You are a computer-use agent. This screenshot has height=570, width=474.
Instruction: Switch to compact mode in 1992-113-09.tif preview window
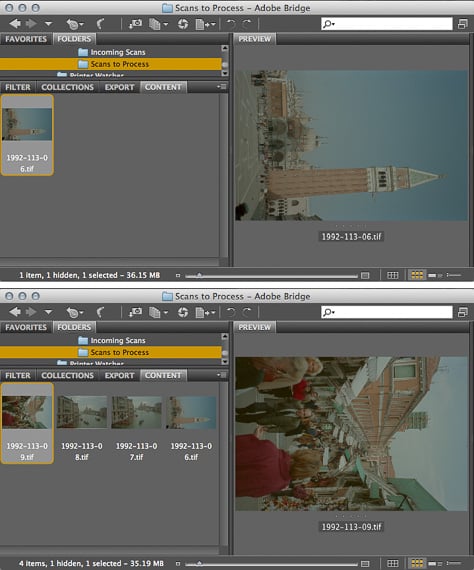pyautogui.click(x=463, y=312)
